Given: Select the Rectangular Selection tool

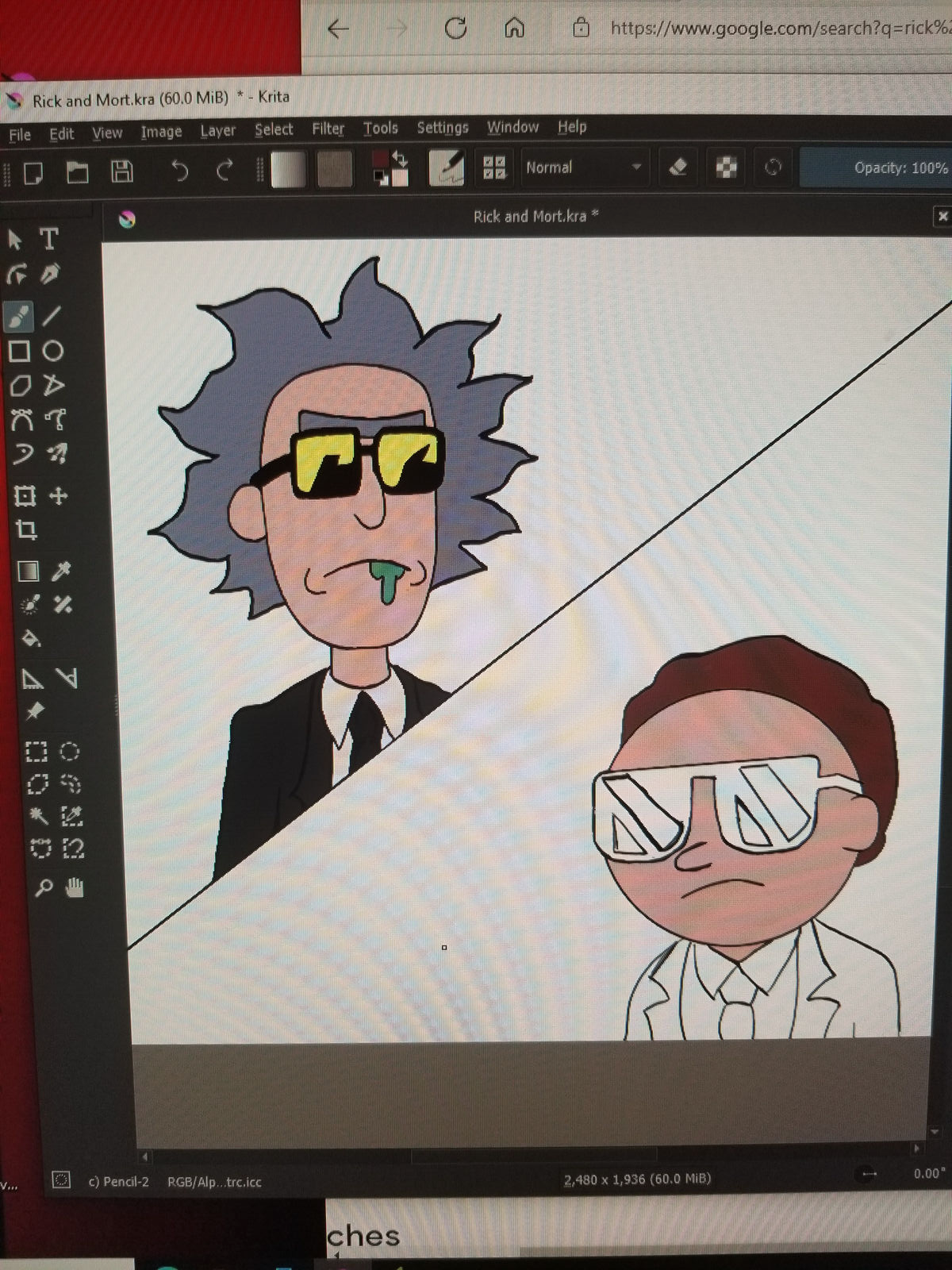Looking at the screenshot, I should pyautogui.click(x=36, y=752).
